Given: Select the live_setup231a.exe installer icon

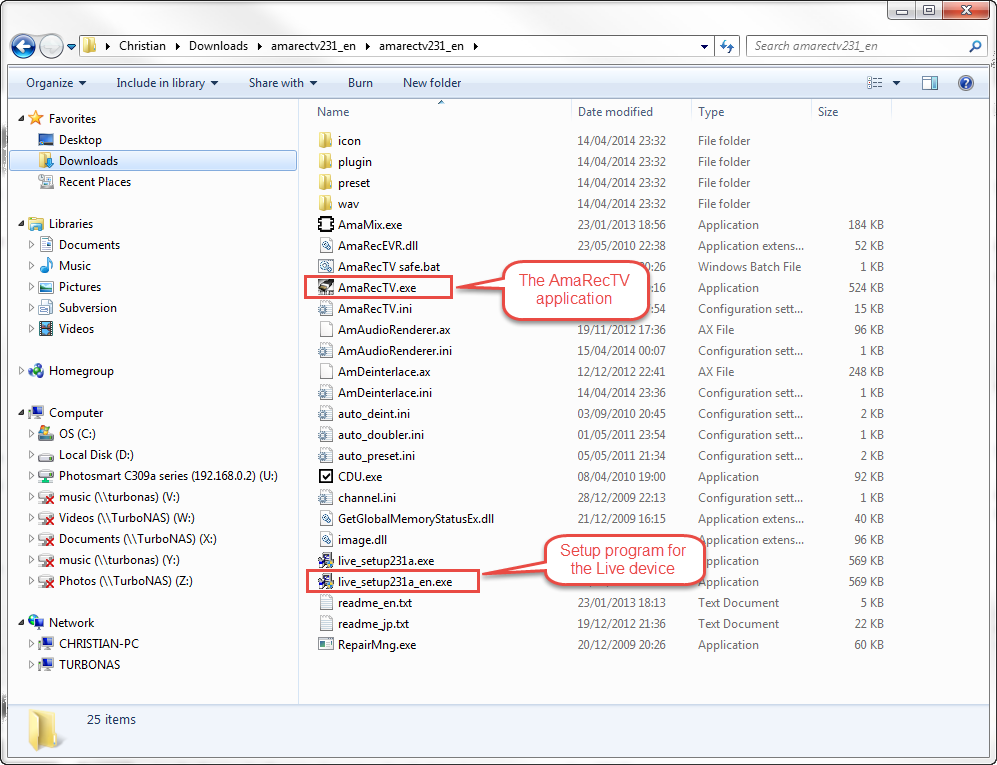Looking at the screenshot, I should click(326, 560).
